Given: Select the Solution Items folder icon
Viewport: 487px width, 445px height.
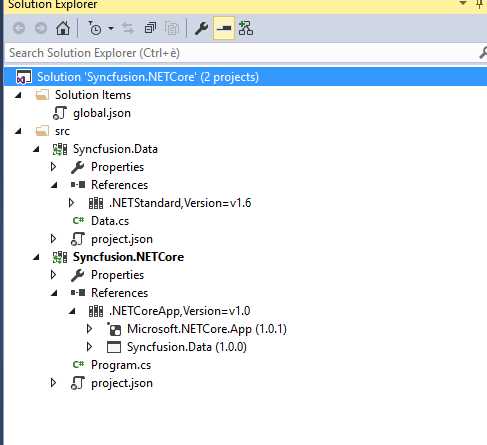Looking at the screenshot, I should tap(42, 95).
